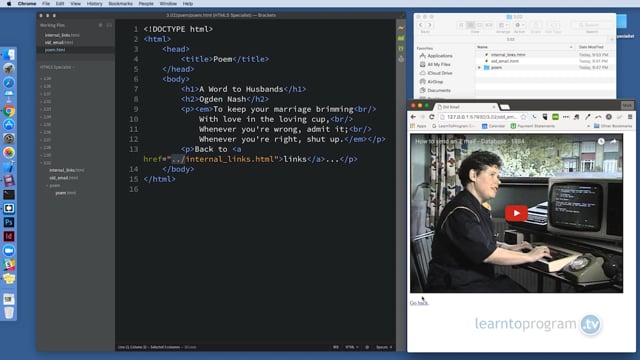Click the YouTube share arrow icon

pyautogui.click(x=613, y=141)
